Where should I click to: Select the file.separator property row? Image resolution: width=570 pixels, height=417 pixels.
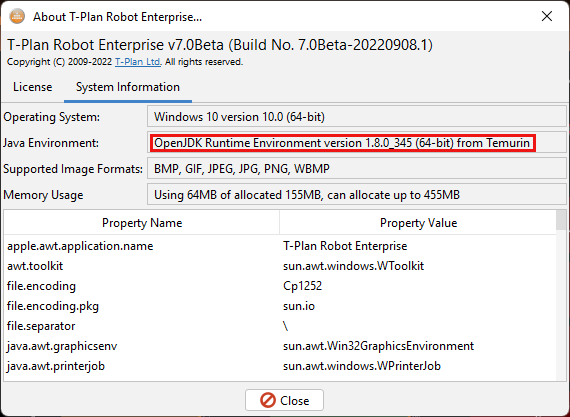point(280,326)
